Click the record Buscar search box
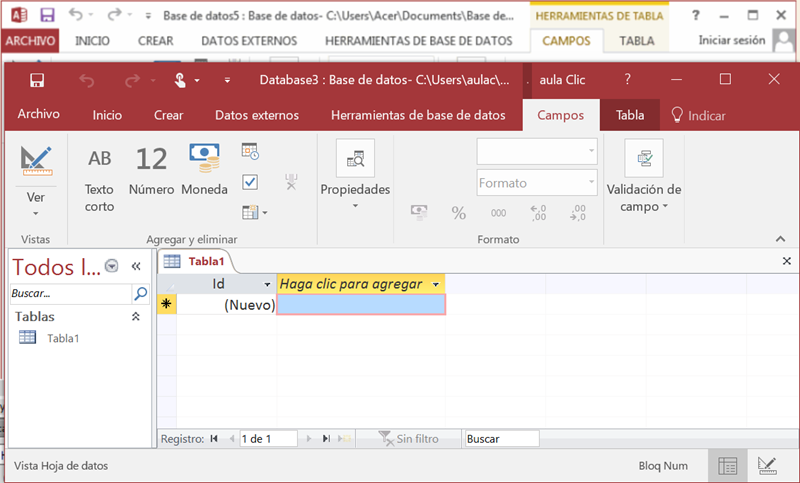 coord(501,439)
